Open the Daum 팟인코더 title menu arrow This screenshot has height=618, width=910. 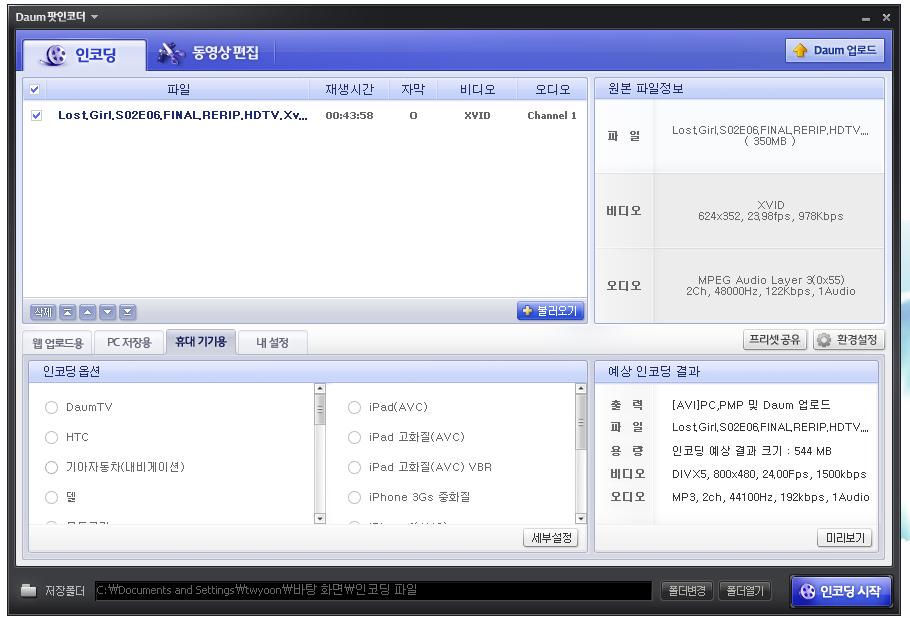[x=94, y=17]
